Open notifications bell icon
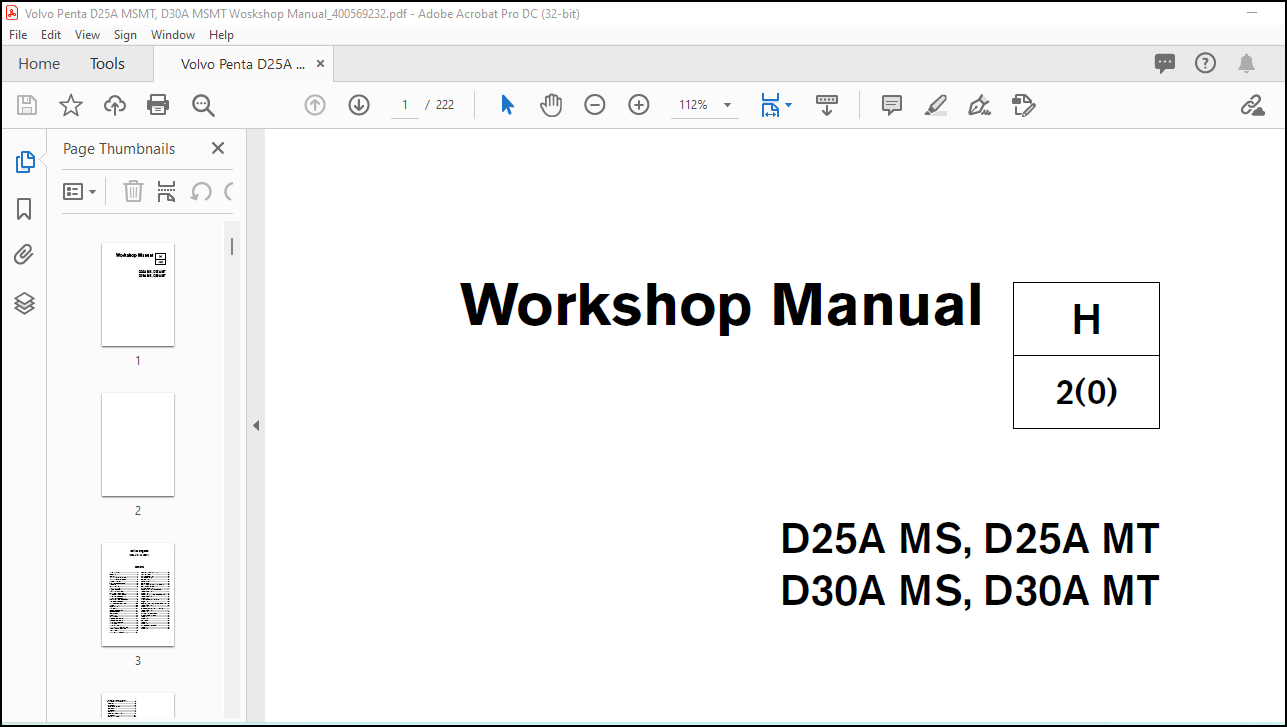Image resolution: width=1287 pixels, height=727 pixels. click(x=1246, y=64)
